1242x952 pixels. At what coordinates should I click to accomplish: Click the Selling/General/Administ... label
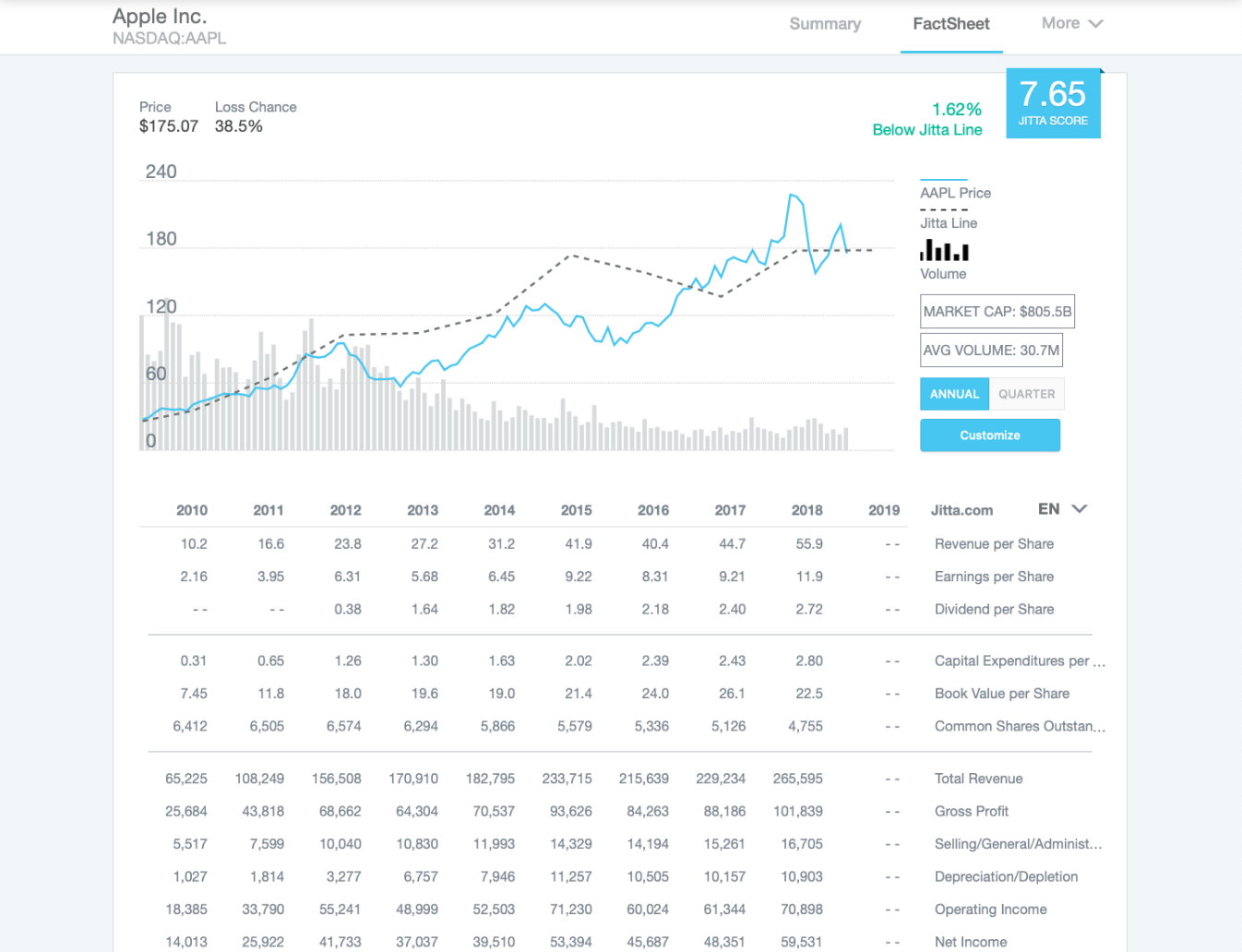[1018, 844]
